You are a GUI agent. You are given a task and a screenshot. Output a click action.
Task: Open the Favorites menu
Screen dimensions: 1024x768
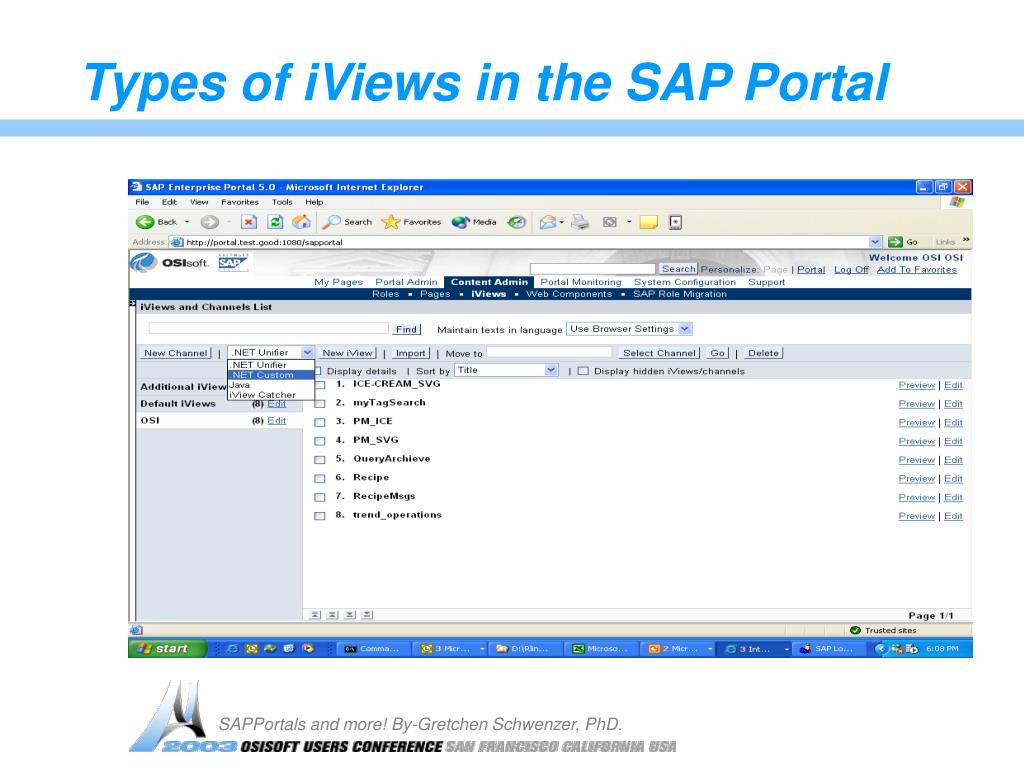click(x=240, y=202)
